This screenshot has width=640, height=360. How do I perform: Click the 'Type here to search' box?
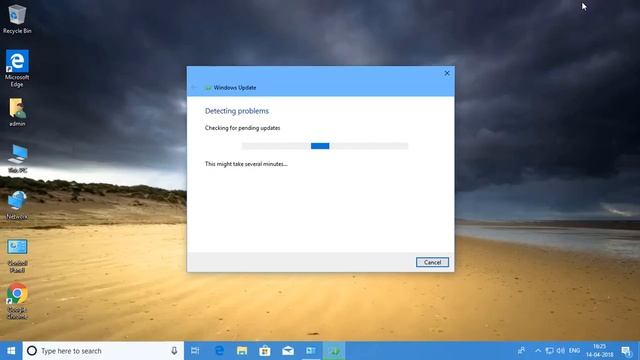point(103,351)
